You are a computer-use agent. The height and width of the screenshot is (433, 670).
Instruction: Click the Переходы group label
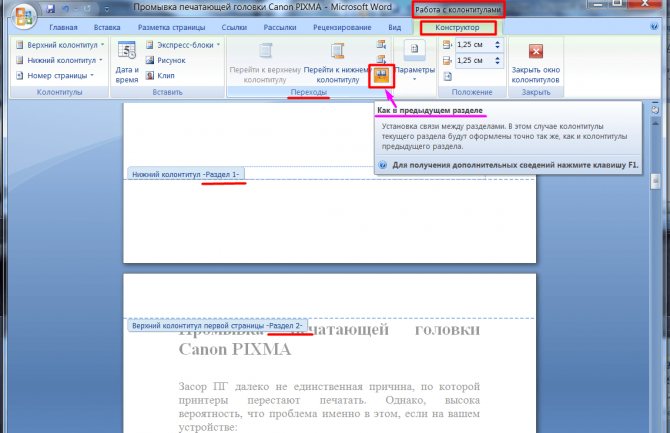[309, 92]
